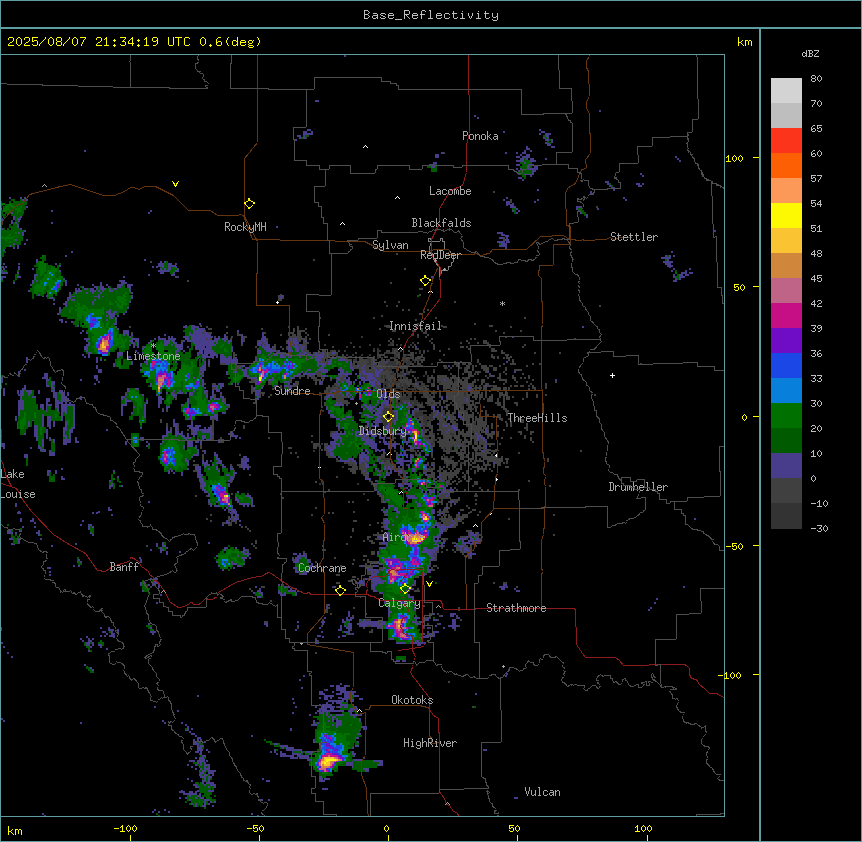Select the white asterisk marker east of Innisfail
The width and height of the screenshot is (862, 842).
pos(502,303)
